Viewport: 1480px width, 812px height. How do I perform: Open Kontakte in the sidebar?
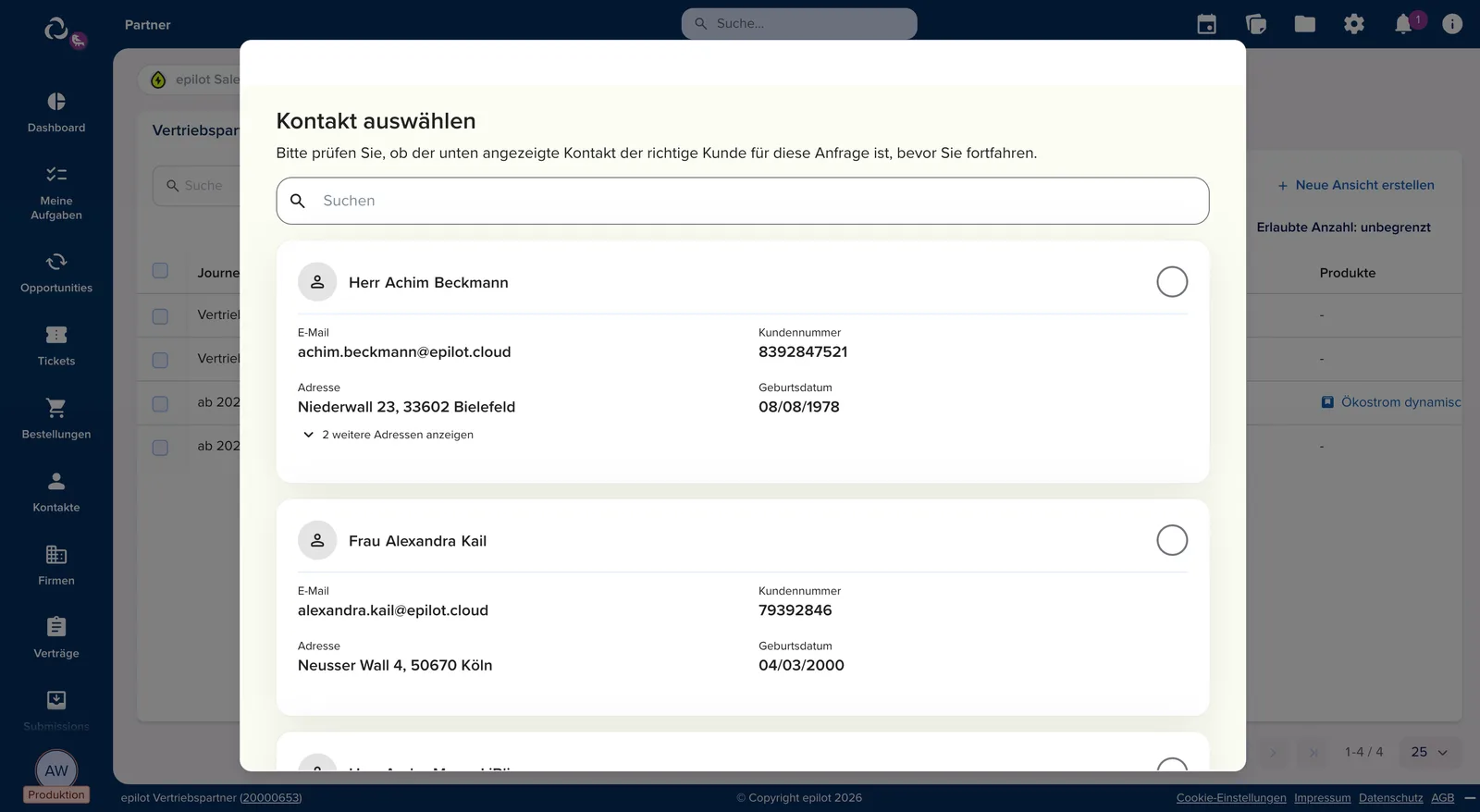56,492
